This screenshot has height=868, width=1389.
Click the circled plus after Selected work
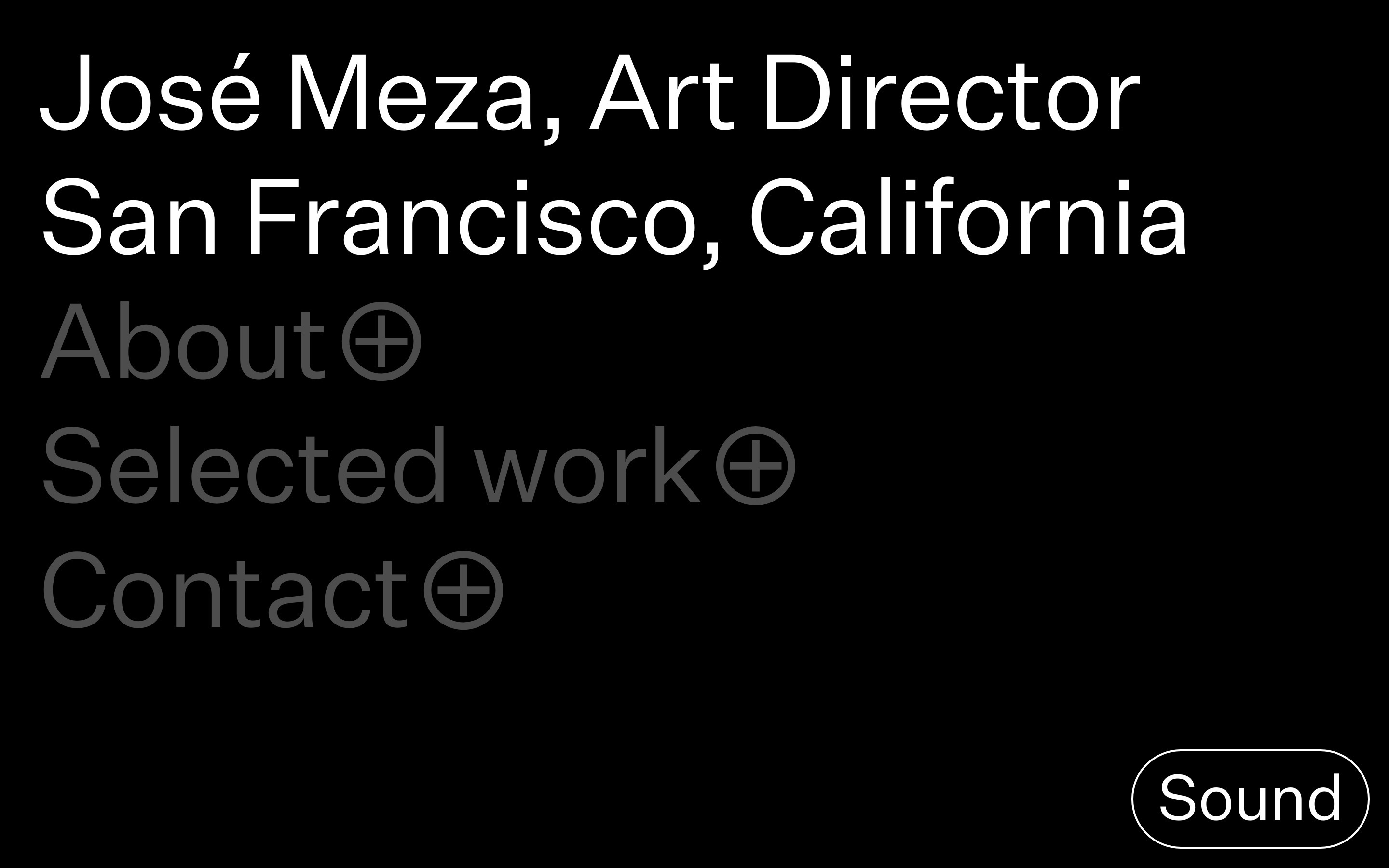coord(755,466)
